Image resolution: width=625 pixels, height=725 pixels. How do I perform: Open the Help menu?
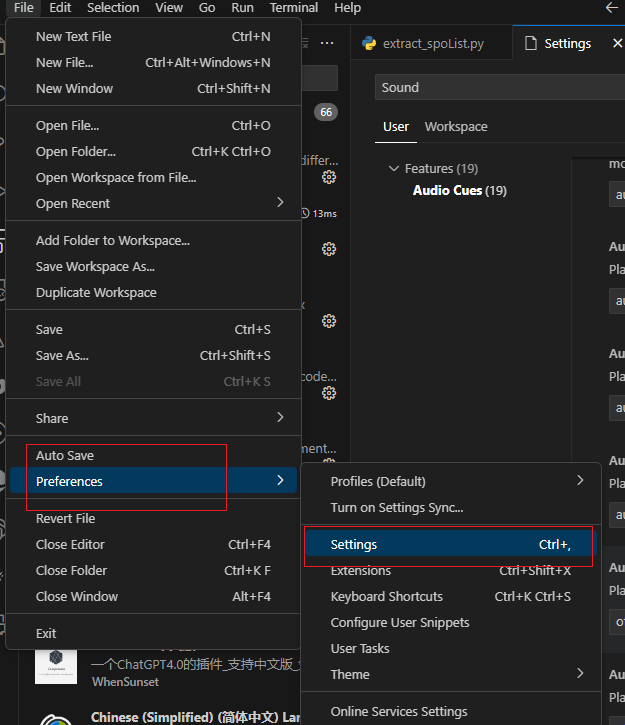pyautogui.click(x=348, y=8)
